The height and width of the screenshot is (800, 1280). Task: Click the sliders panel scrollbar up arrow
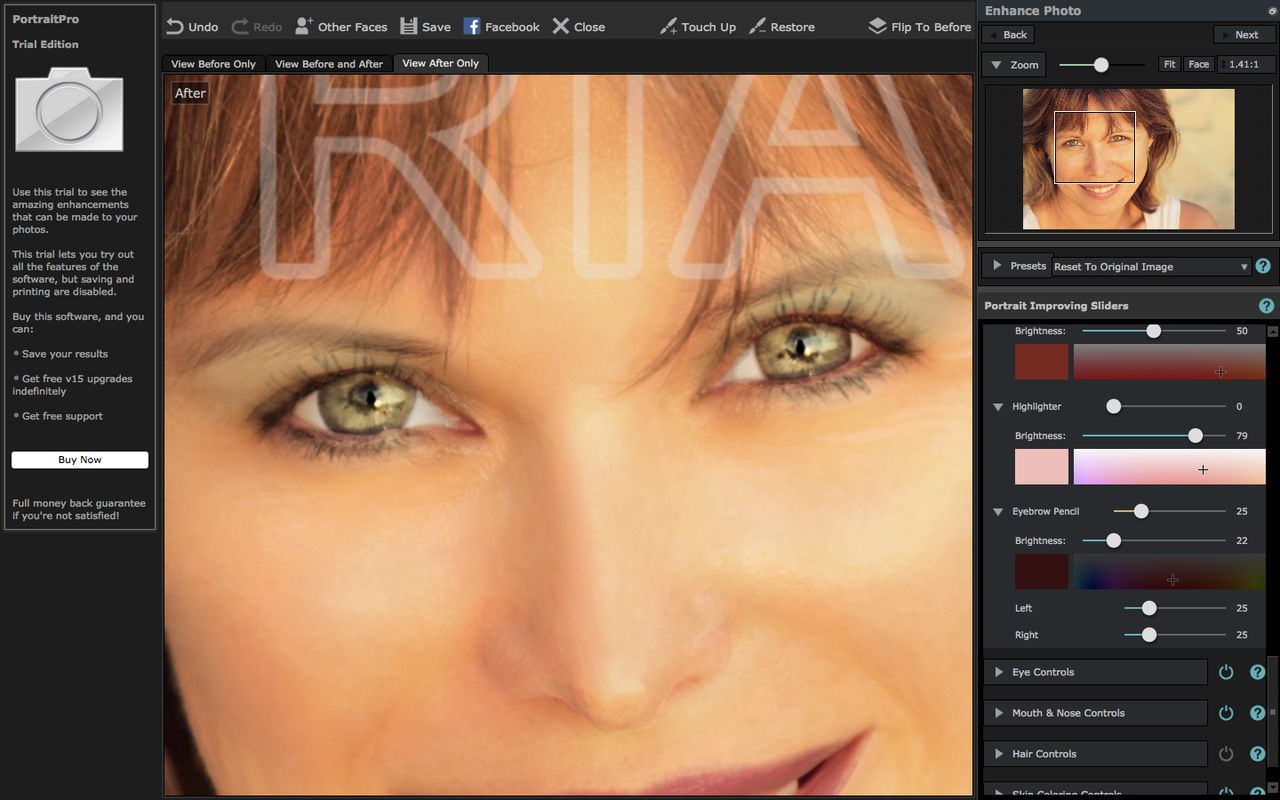(x=1272, y=331)
